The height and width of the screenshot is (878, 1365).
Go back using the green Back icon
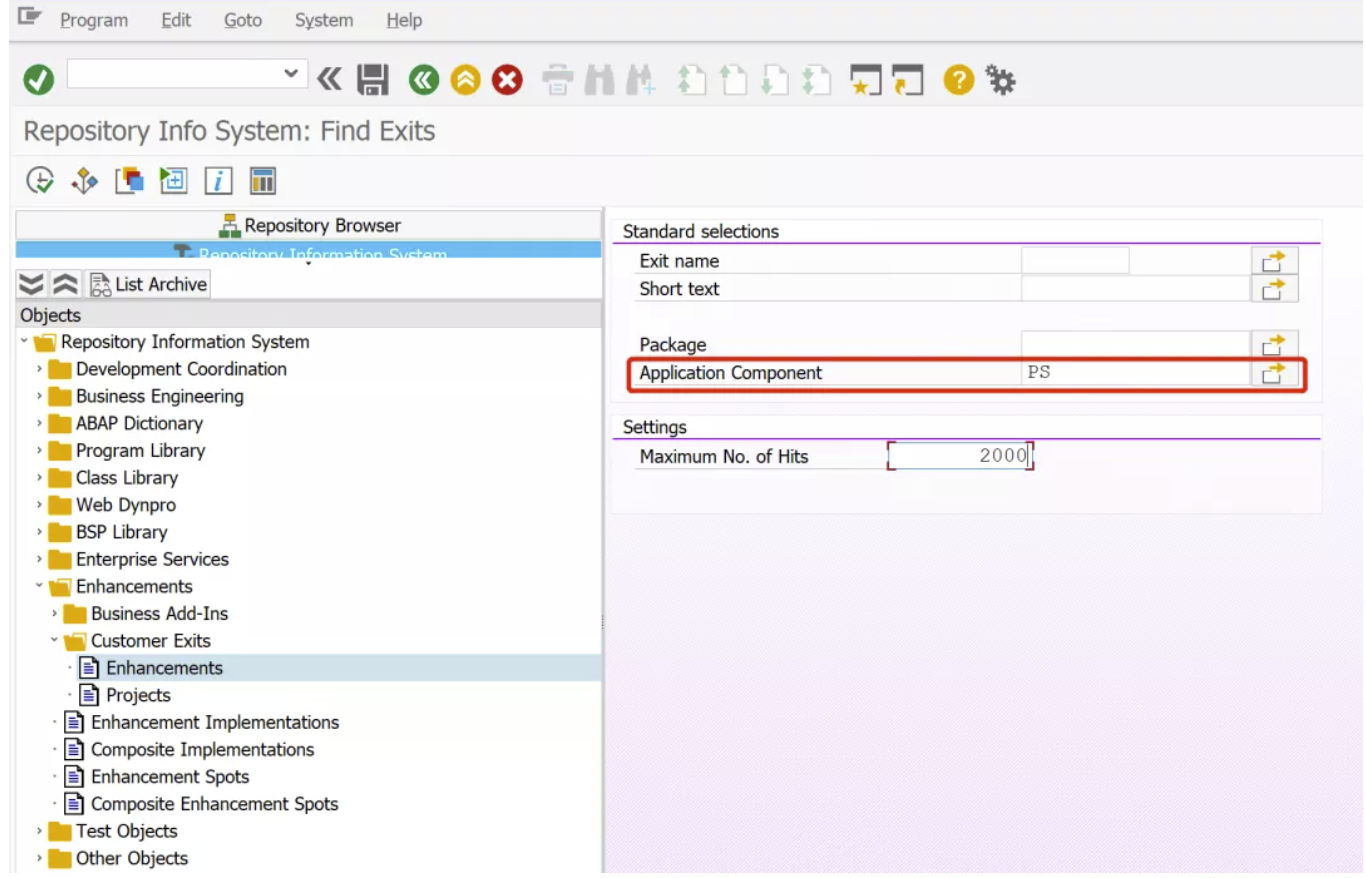coord(424,80)
